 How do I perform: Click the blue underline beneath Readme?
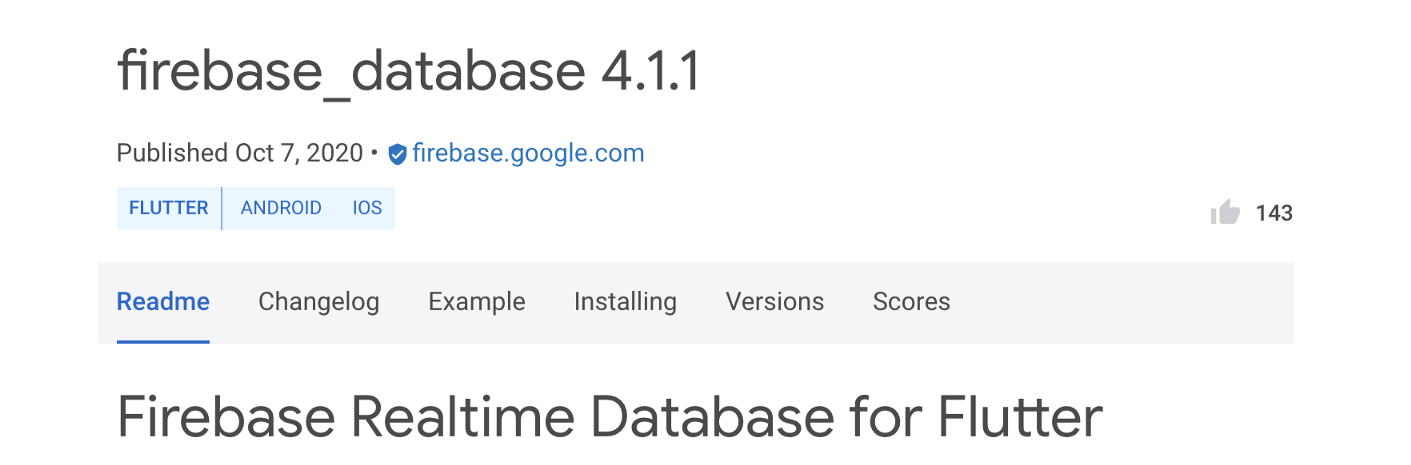click(163, 341)
